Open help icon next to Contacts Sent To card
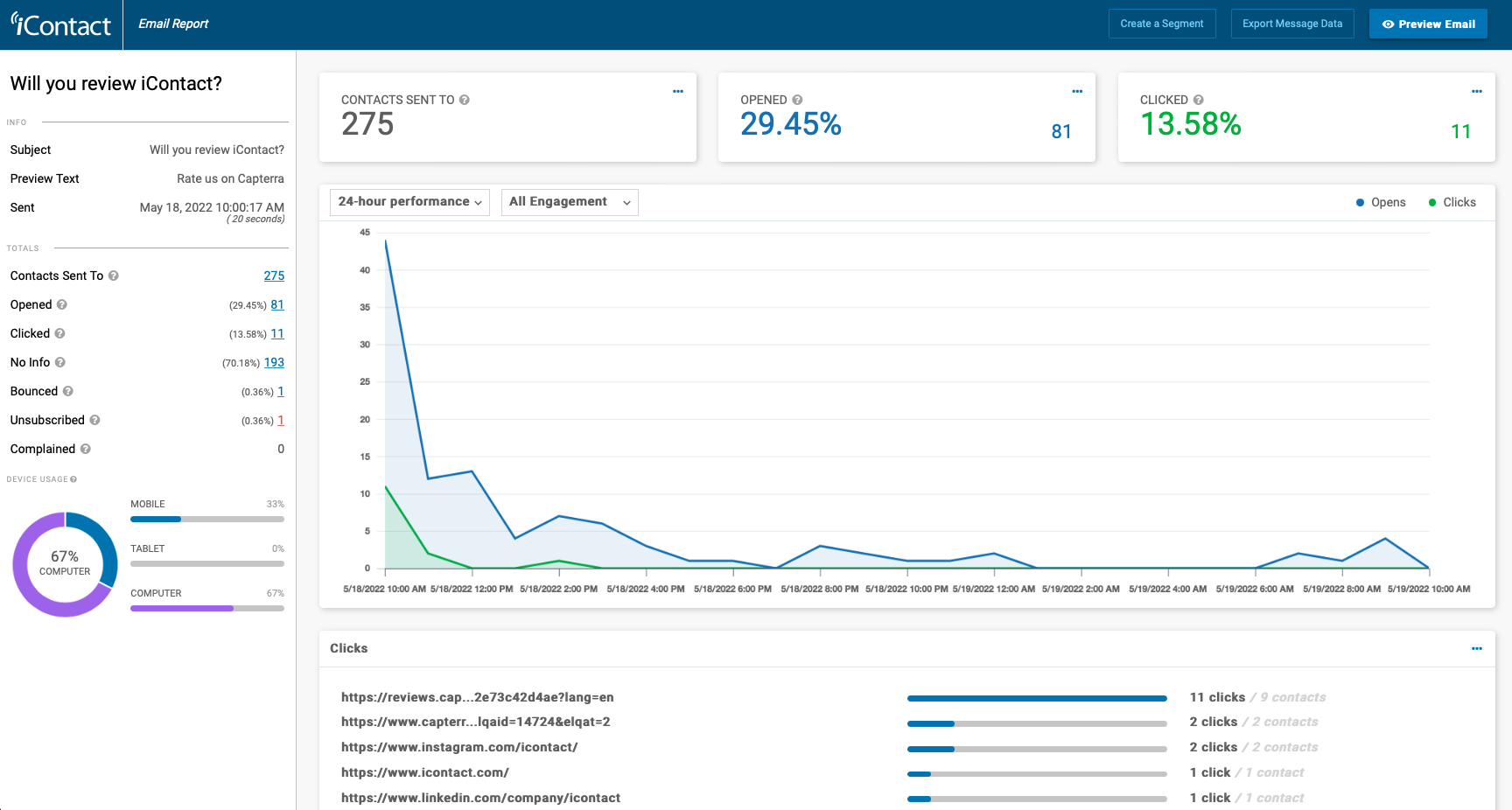Image resolution: width=1512 pixels, height=810 pixels. 465,100
